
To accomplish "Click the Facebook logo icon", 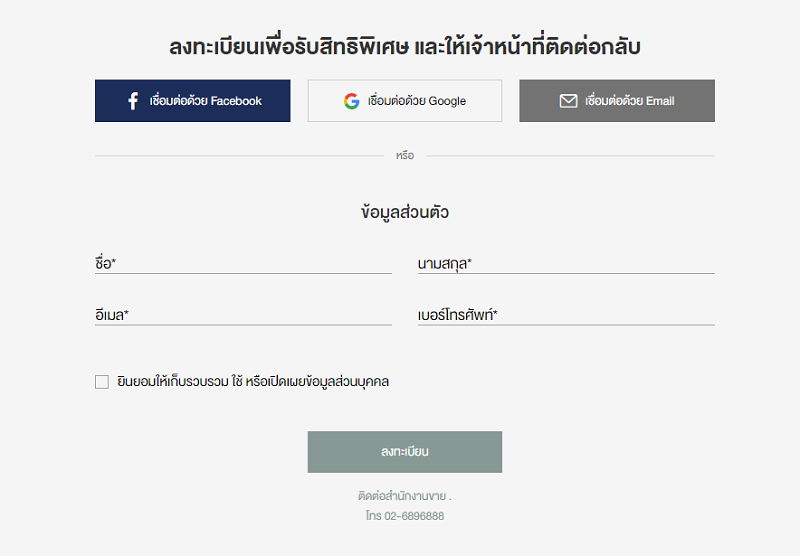I will click(133, 101).
